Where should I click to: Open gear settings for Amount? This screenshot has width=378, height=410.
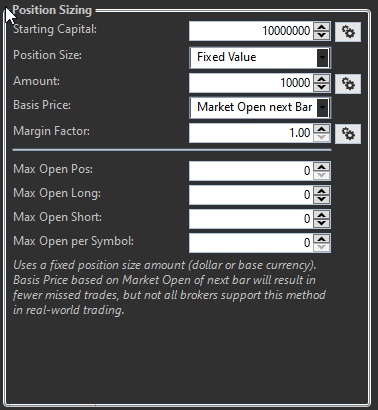coord(348,84)
